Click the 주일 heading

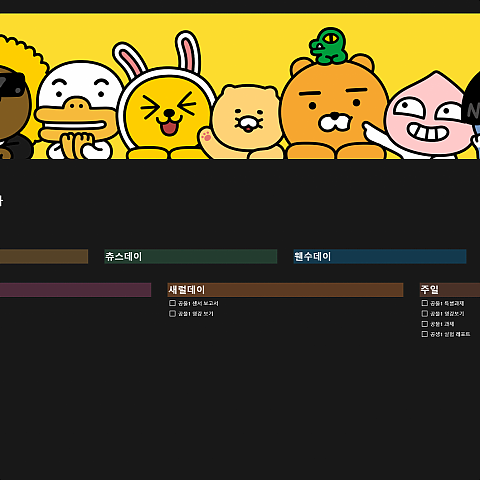[450, 290]
